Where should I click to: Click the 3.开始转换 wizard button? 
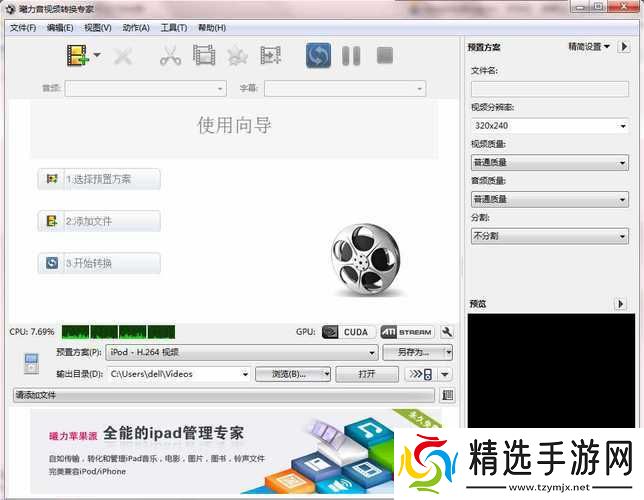pyautogui.click(x=98, y=263)
